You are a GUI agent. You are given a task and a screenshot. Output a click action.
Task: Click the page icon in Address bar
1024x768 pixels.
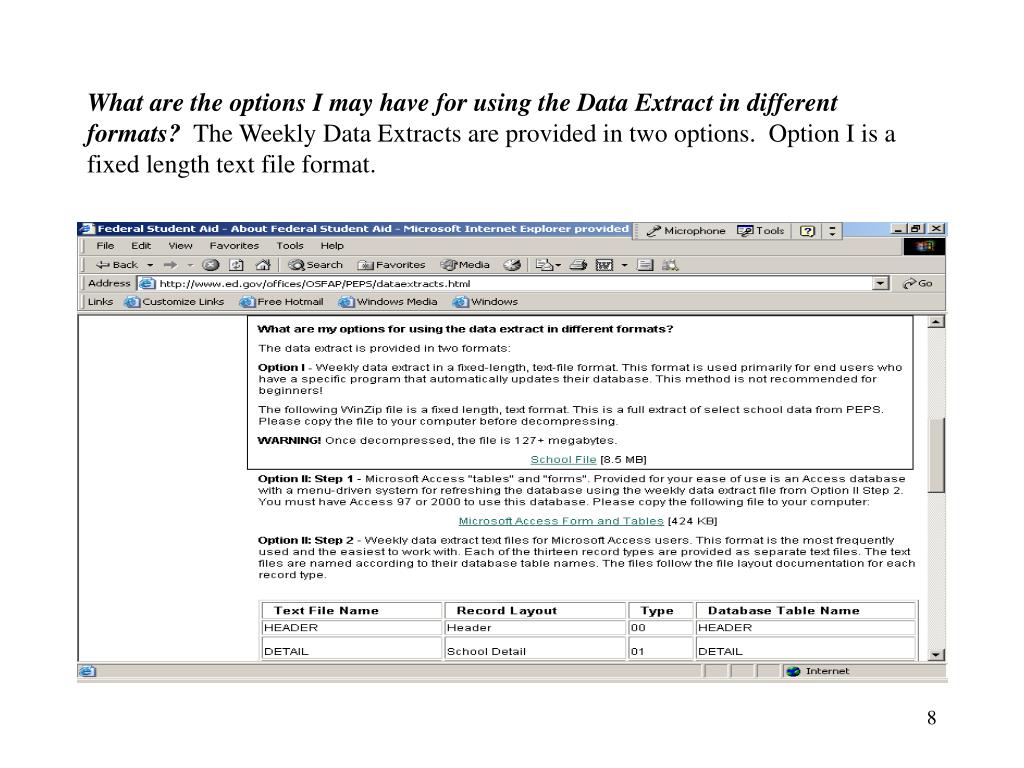[x=147, y=283]
